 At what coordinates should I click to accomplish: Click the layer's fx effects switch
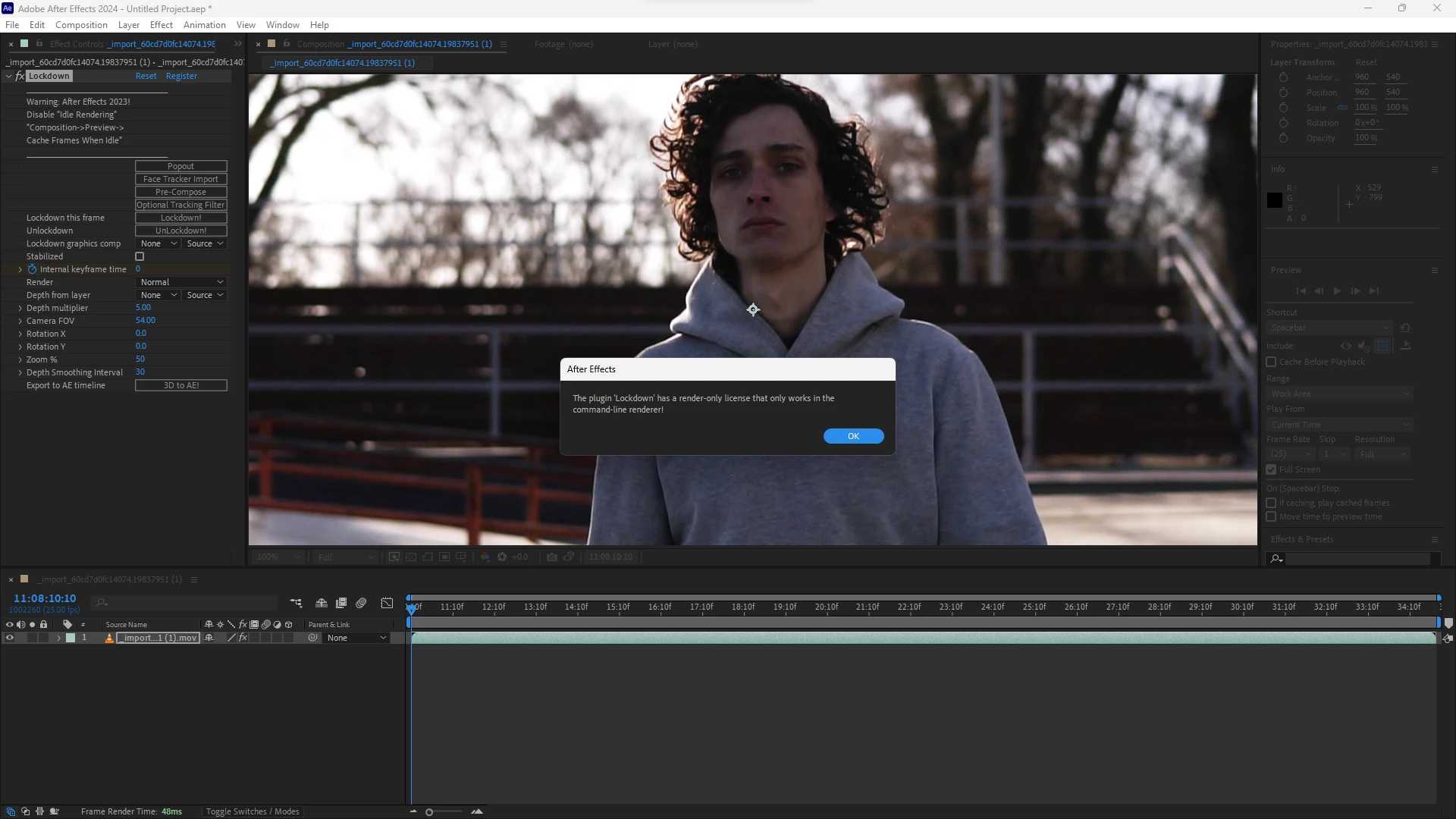pos(243,638)
